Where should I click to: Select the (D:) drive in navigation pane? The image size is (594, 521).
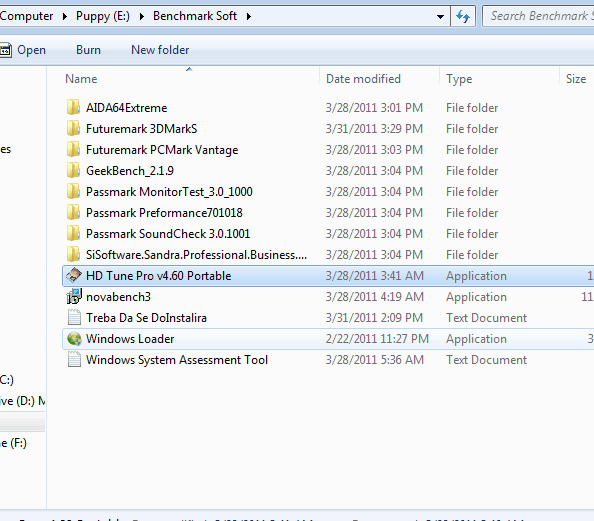pos(23,401)
